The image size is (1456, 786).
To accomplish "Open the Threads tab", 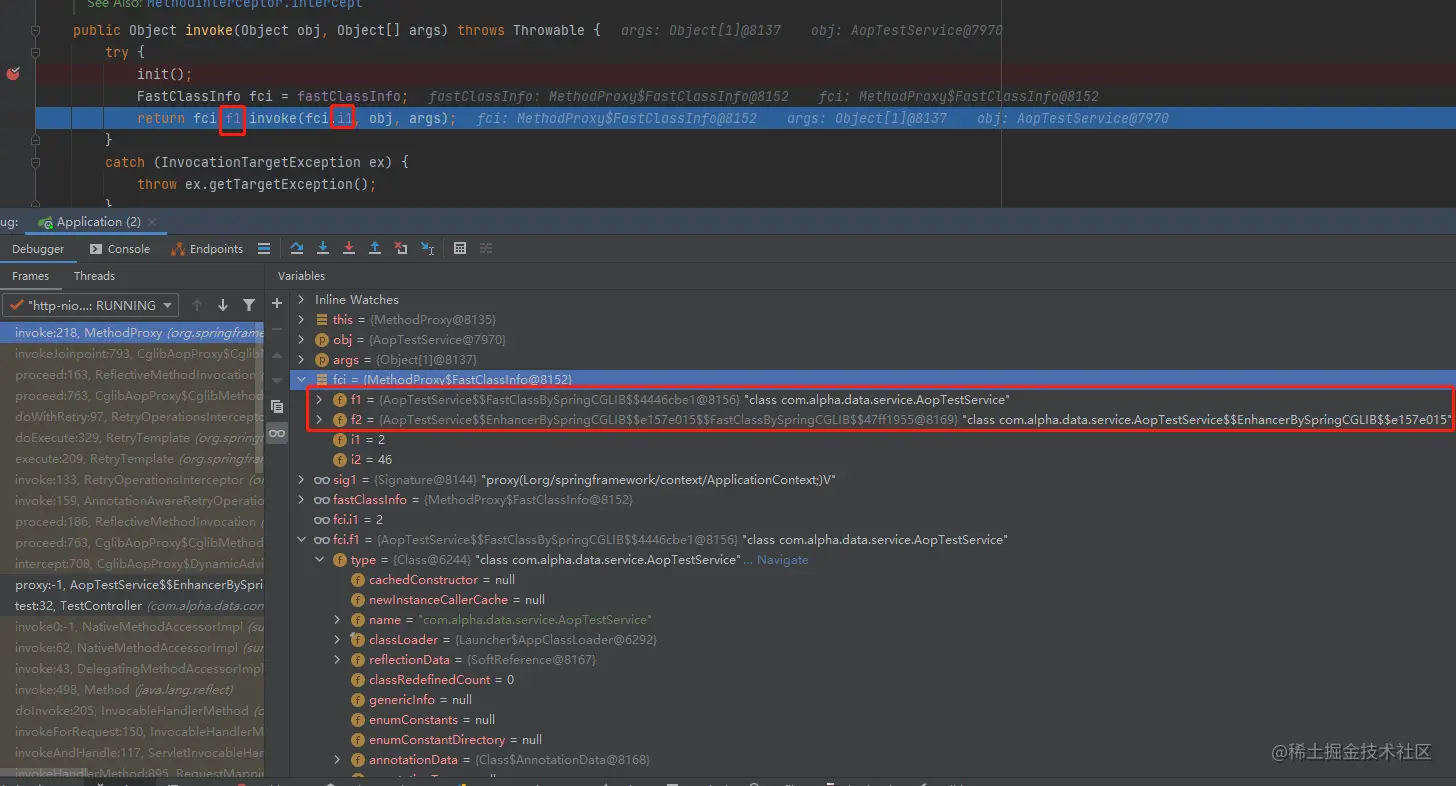I will [x=94, y=276].
